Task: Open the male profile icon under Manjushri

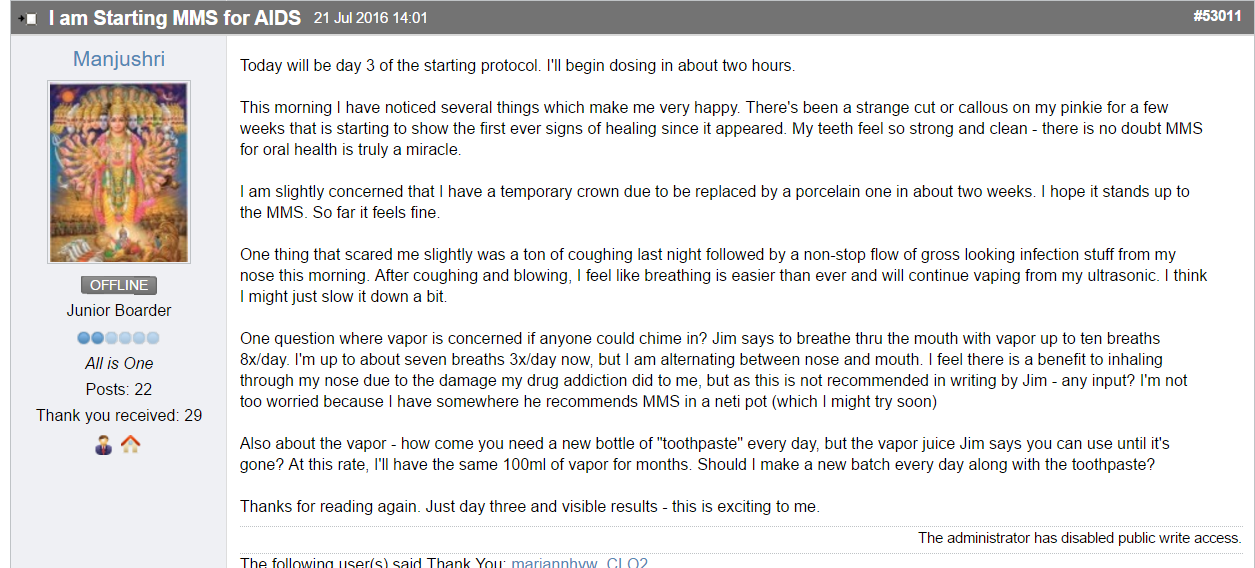Action: (x=104, y=444)
